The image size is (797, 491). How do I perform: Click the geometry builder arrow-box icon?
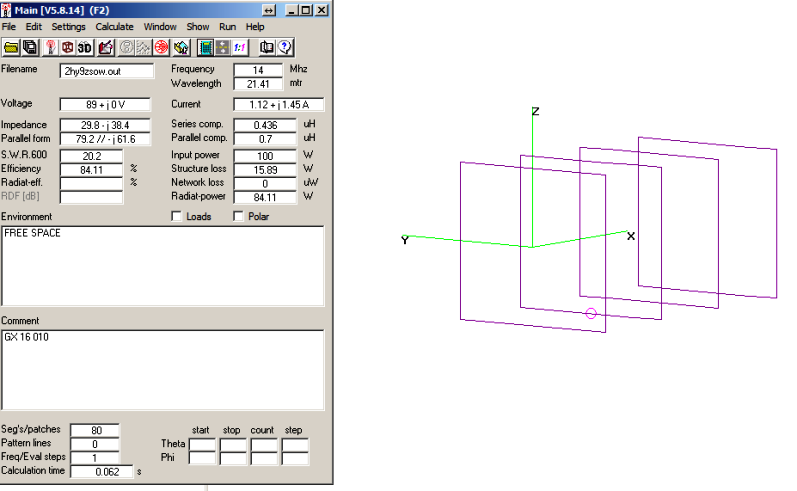click(181, 48)
